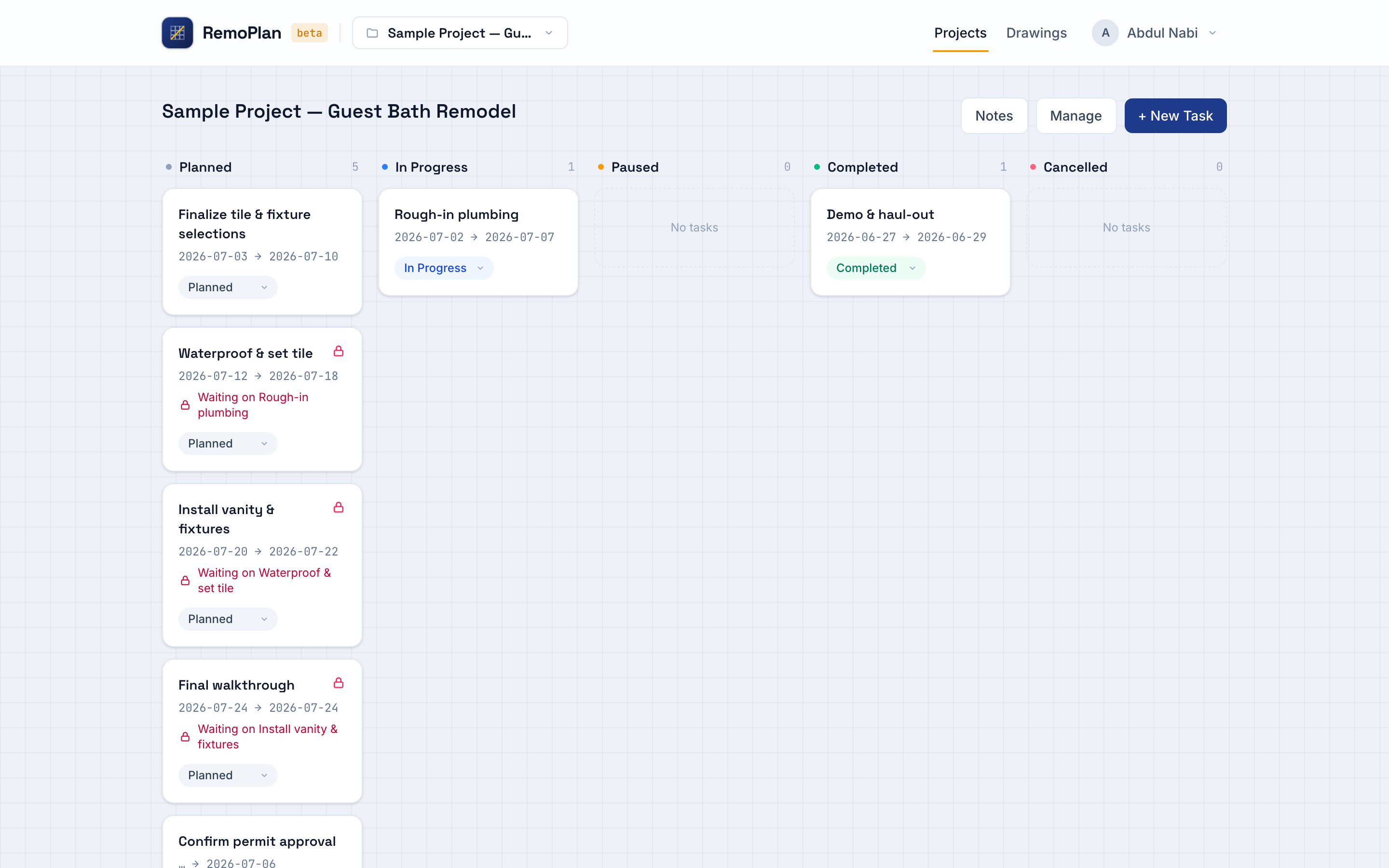Open Completed status dropdown on Demo & haul-out
This screenshot has height=868, width=1389.
click(876, 268)
